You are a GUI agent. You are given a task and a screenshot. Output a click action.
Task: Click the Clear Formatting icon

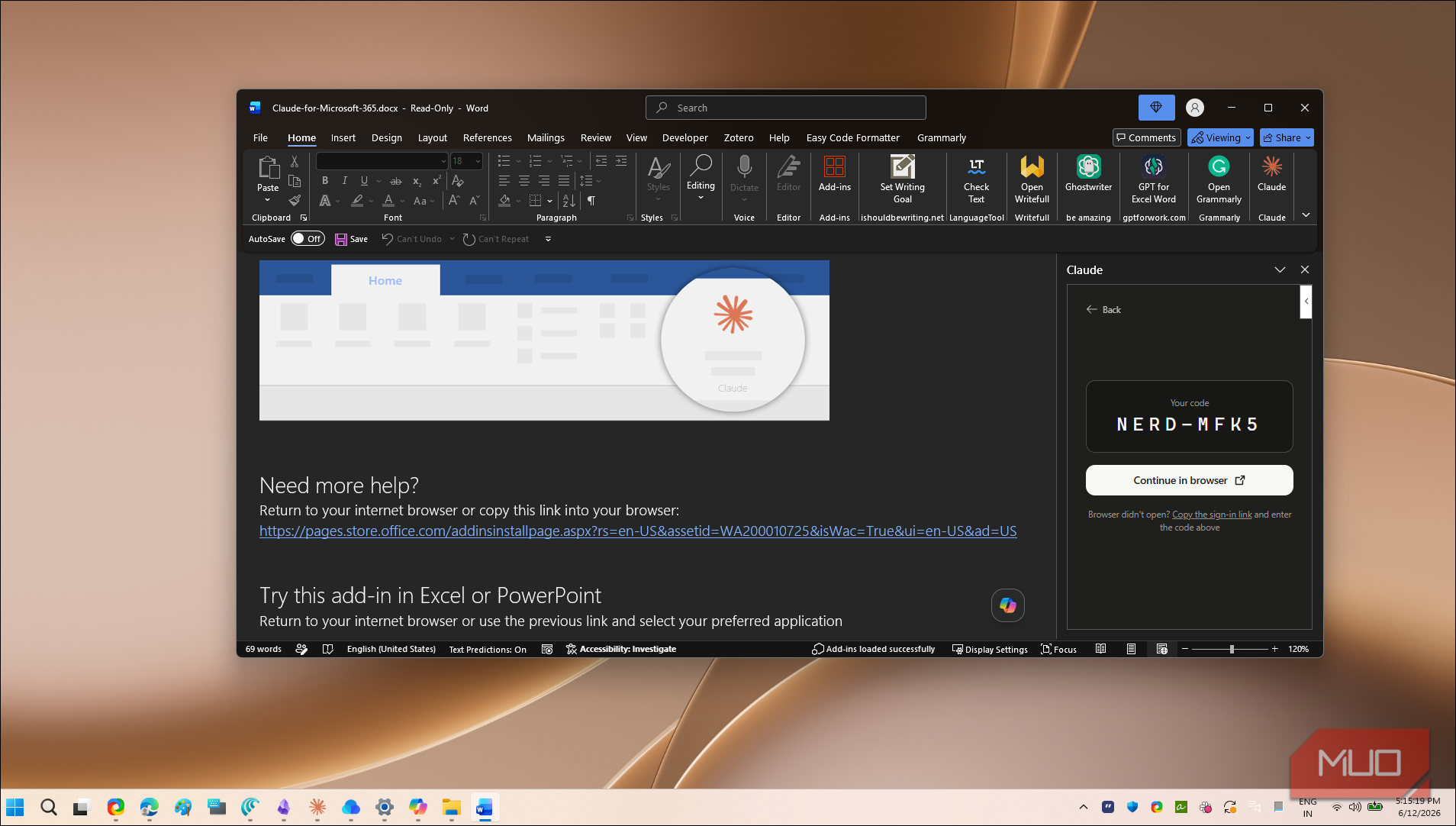point(458,181)
